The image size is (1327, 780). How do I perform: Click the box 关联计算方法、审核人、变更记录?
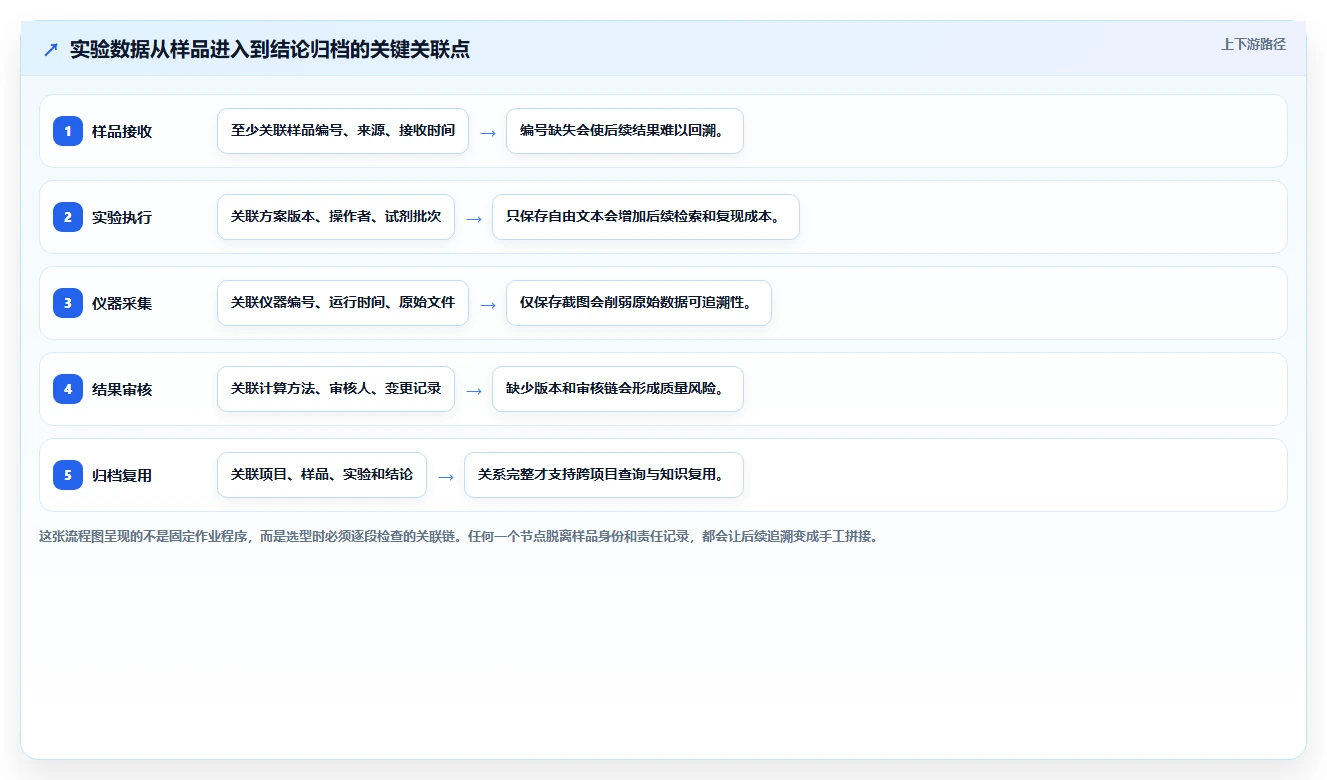click(x=336, y=389)
